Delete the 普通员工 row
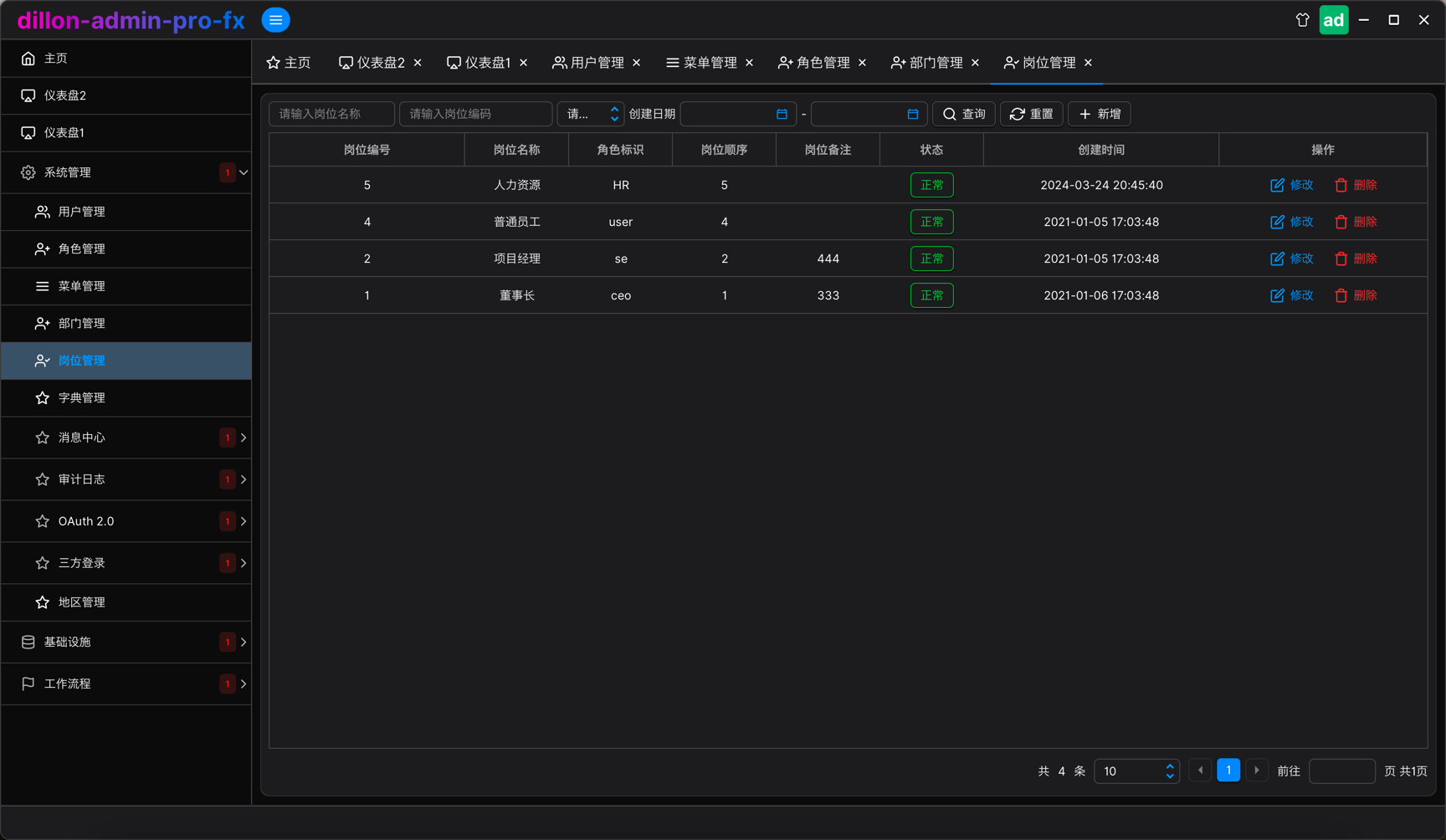The height and width of the screenshot is (840, 1446). (x=1356, y=222)
